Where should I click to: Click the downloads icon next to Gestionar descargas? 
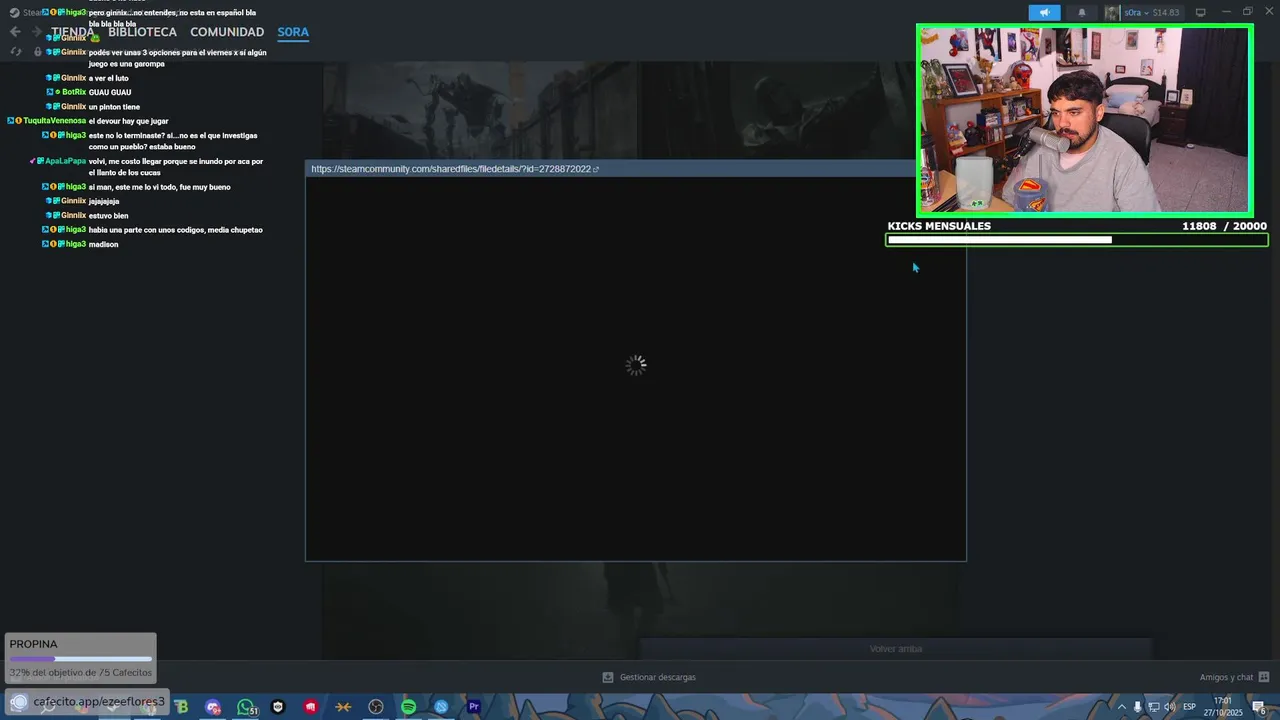click(608, 677)
